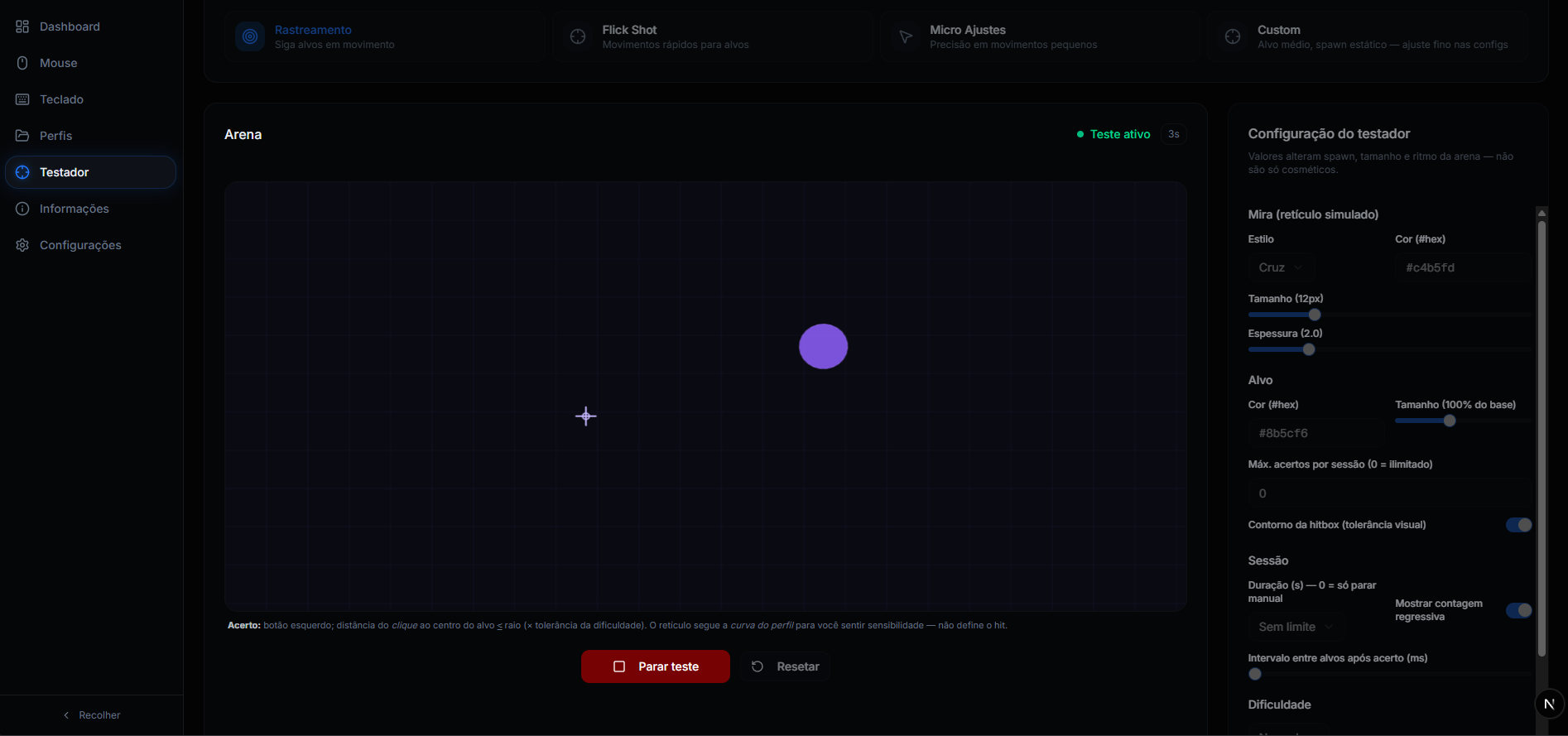Open the Estilo Cruz dropdown
Screen dimensions: 1568x736
1281,267
